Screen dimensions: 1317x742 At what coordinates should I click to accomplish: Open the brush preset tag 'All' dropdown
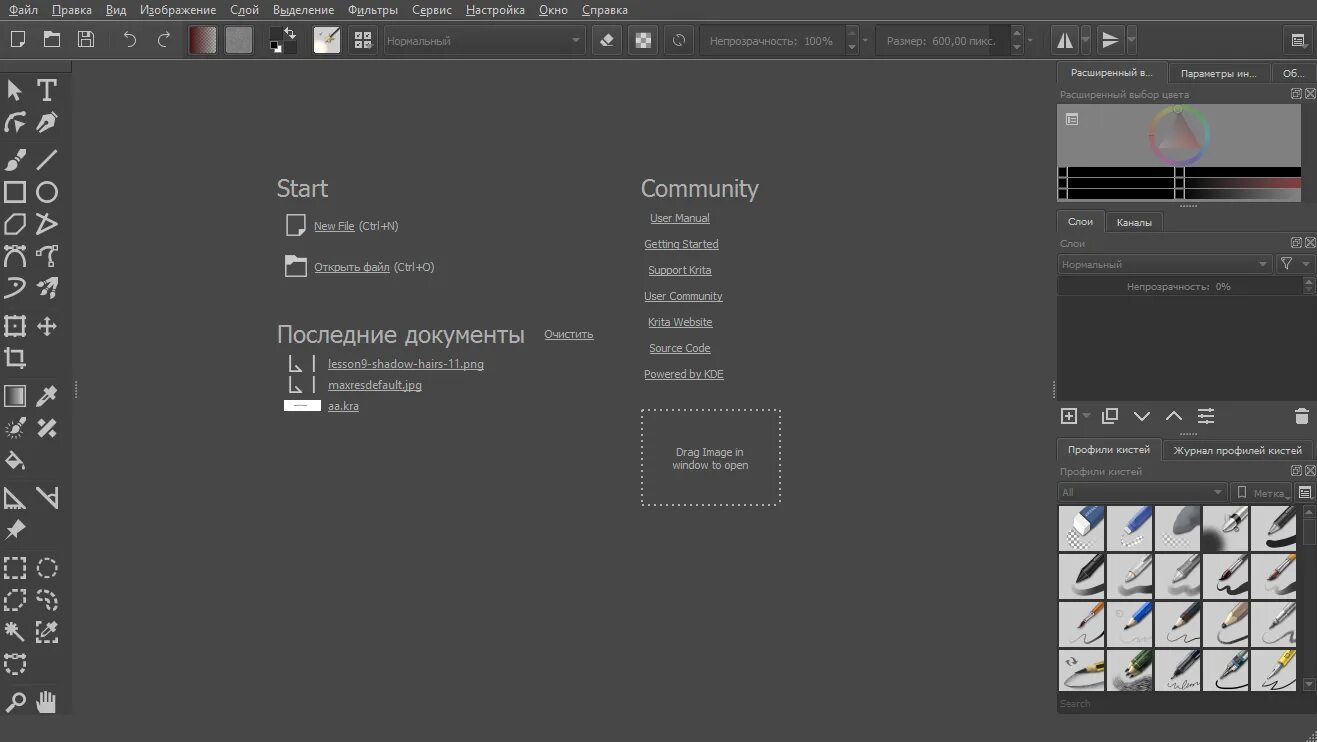[1142, 492]
